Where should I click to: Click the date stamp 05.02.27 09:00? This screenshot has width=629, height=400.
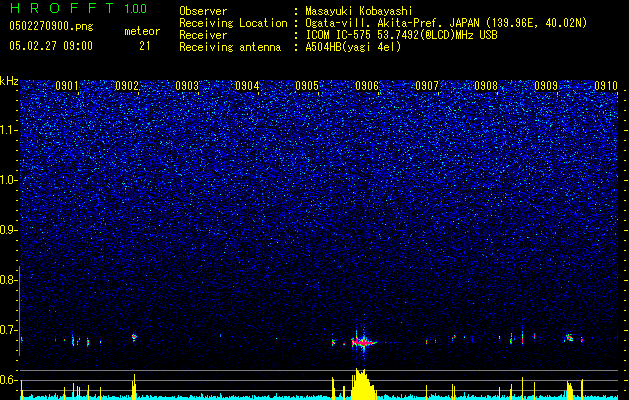point(51,46)
